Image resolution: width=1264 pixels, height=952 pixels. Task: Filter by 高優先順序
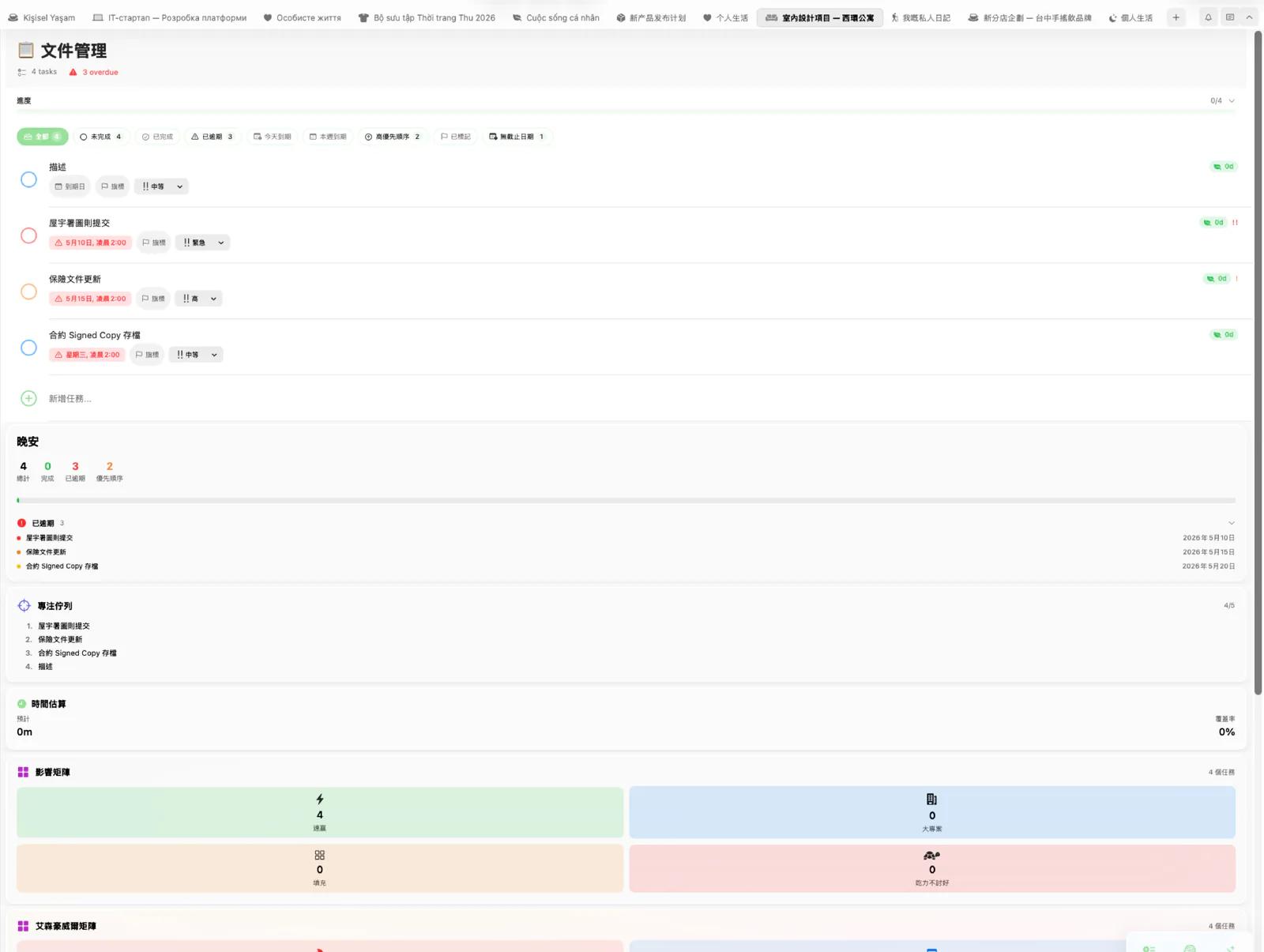(x=393, y=137)
